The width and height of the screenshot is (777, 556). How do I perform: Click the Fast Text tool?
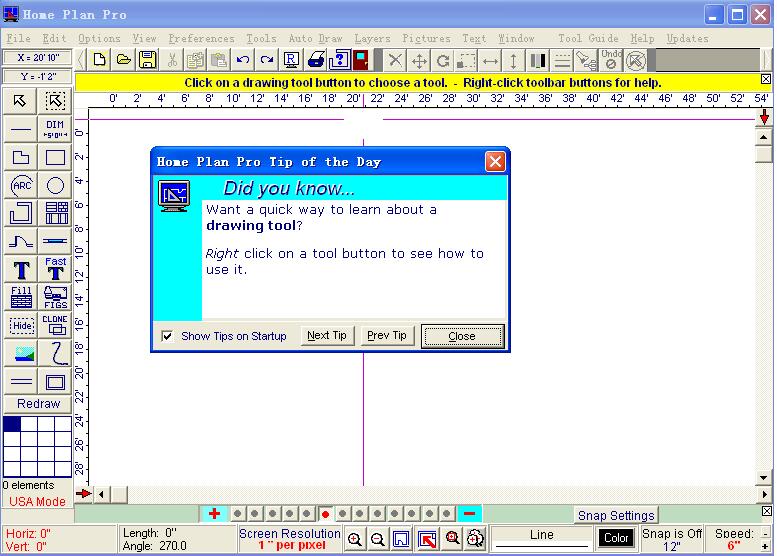[x=55, y=269]
